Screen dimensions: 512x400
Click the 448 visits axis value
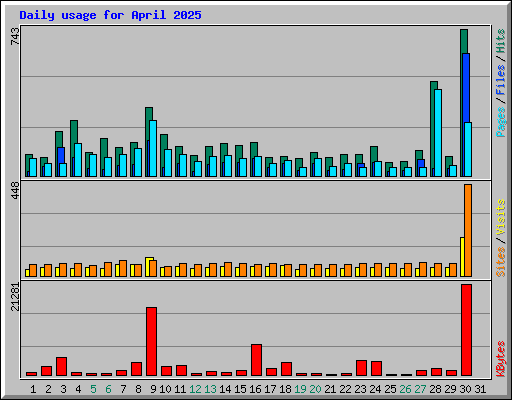(x=15, y=191)
